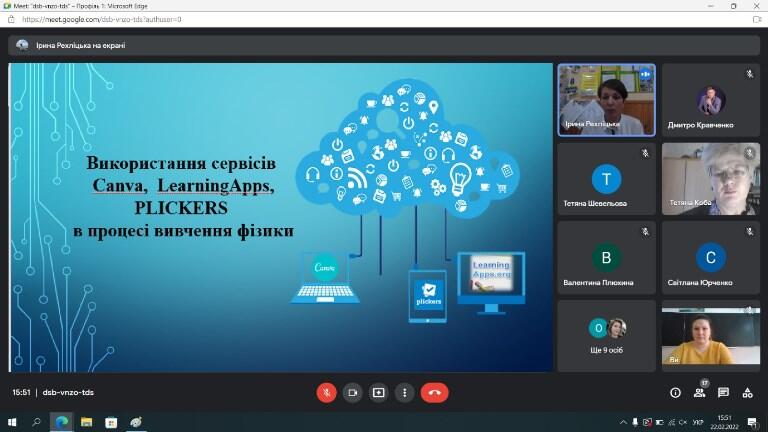Show participants list icon
The width and height of the screenshot is (768, 432).
[x=699, y=392]
